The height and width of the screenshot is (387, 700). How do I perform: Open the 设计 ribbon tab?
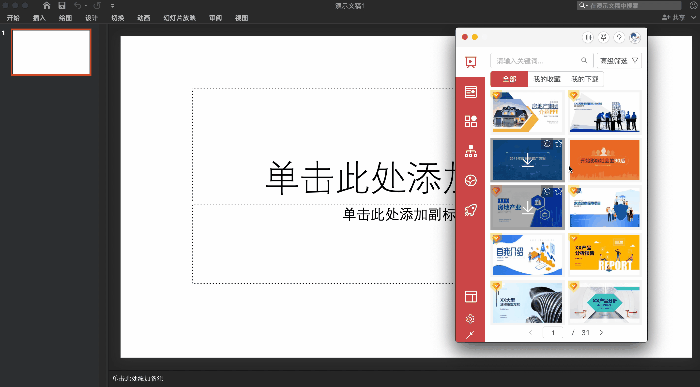(91, 18)
